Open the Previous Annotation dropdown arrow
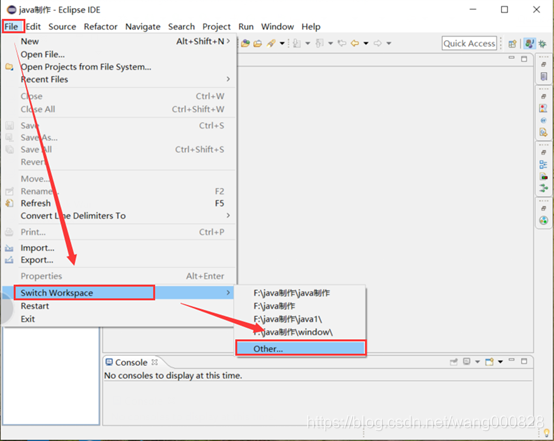Screen dimensions: 554x441 (x=330, y=43)
